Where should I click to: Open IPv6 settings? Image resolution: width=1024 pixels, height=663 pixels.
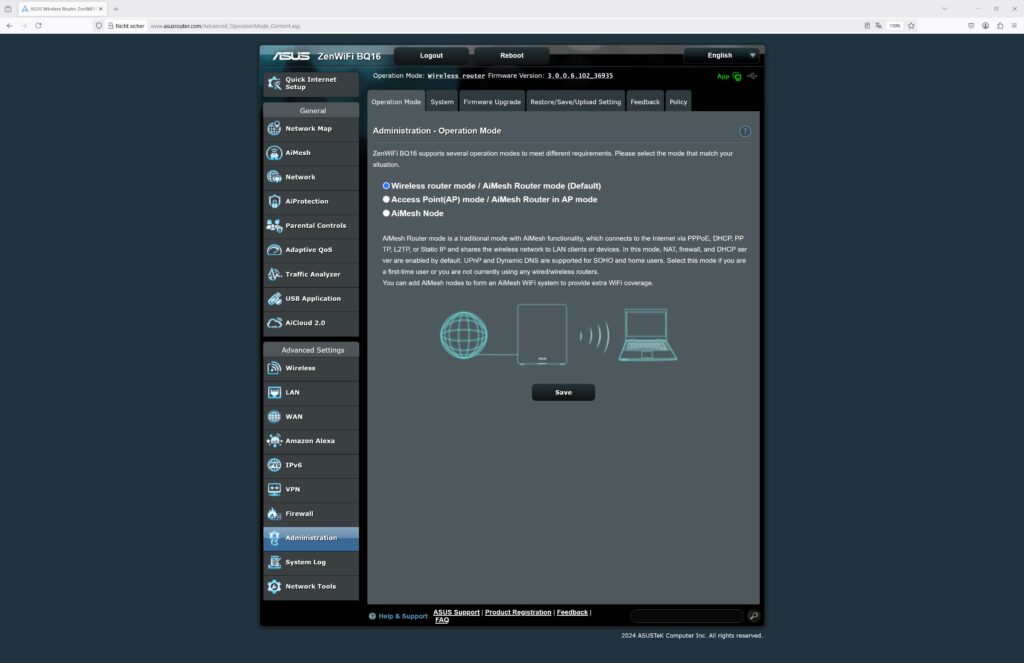click(311, 465)
